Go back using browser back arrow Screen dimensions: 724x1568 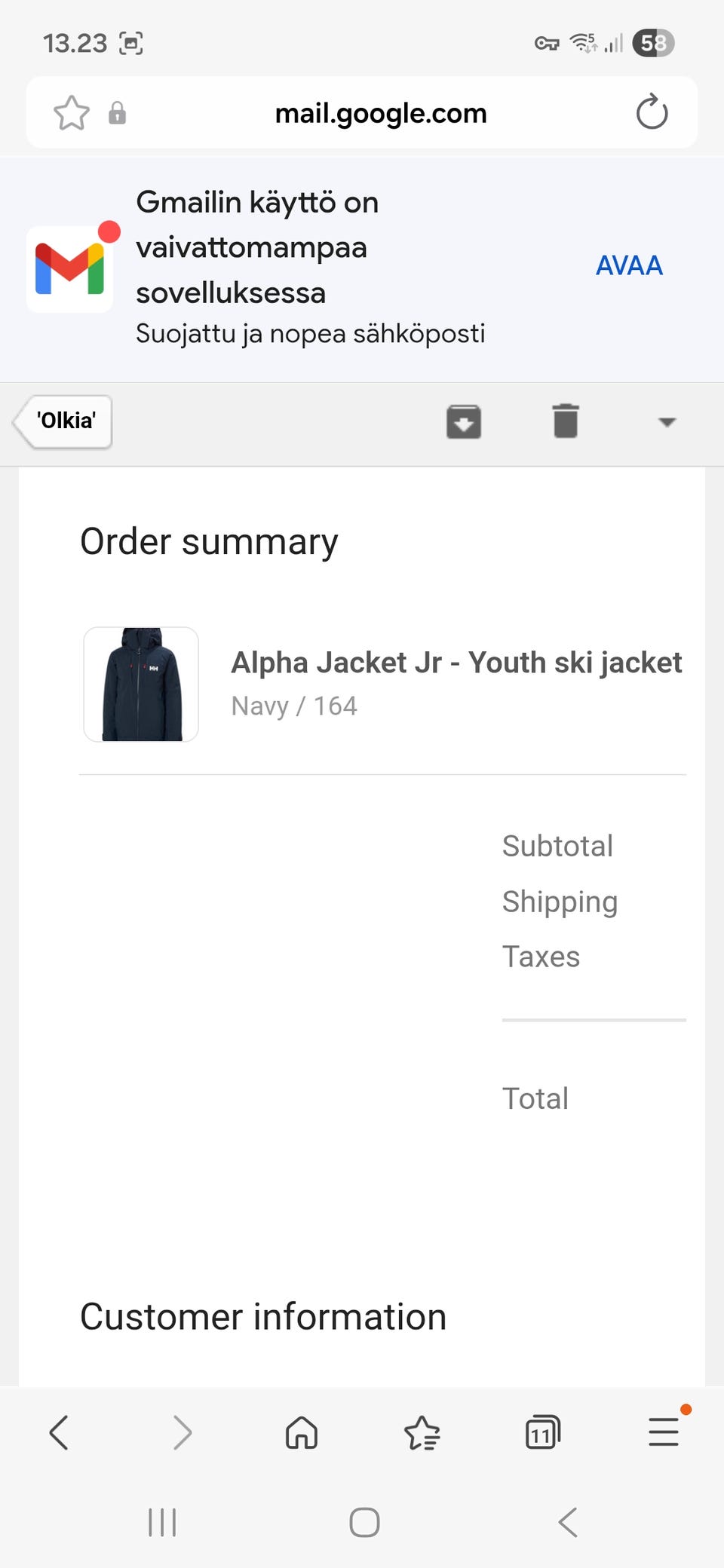59,1432
